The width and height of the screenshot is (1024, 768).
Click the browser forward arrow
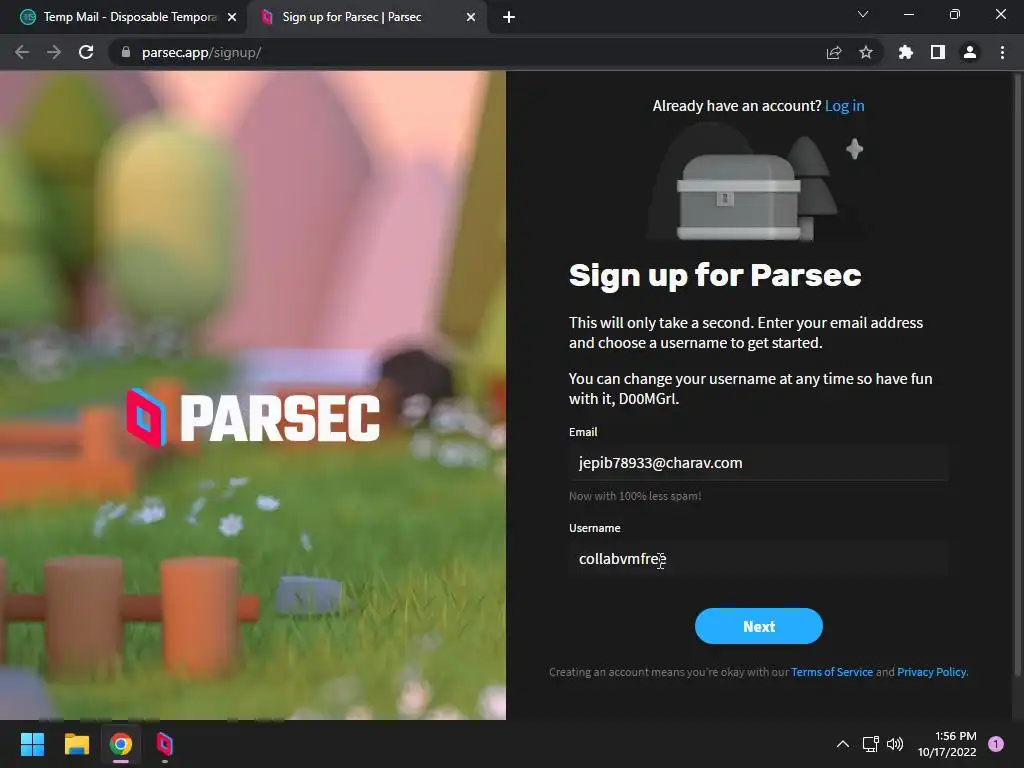pyautogui.click(x=54, y=52)
